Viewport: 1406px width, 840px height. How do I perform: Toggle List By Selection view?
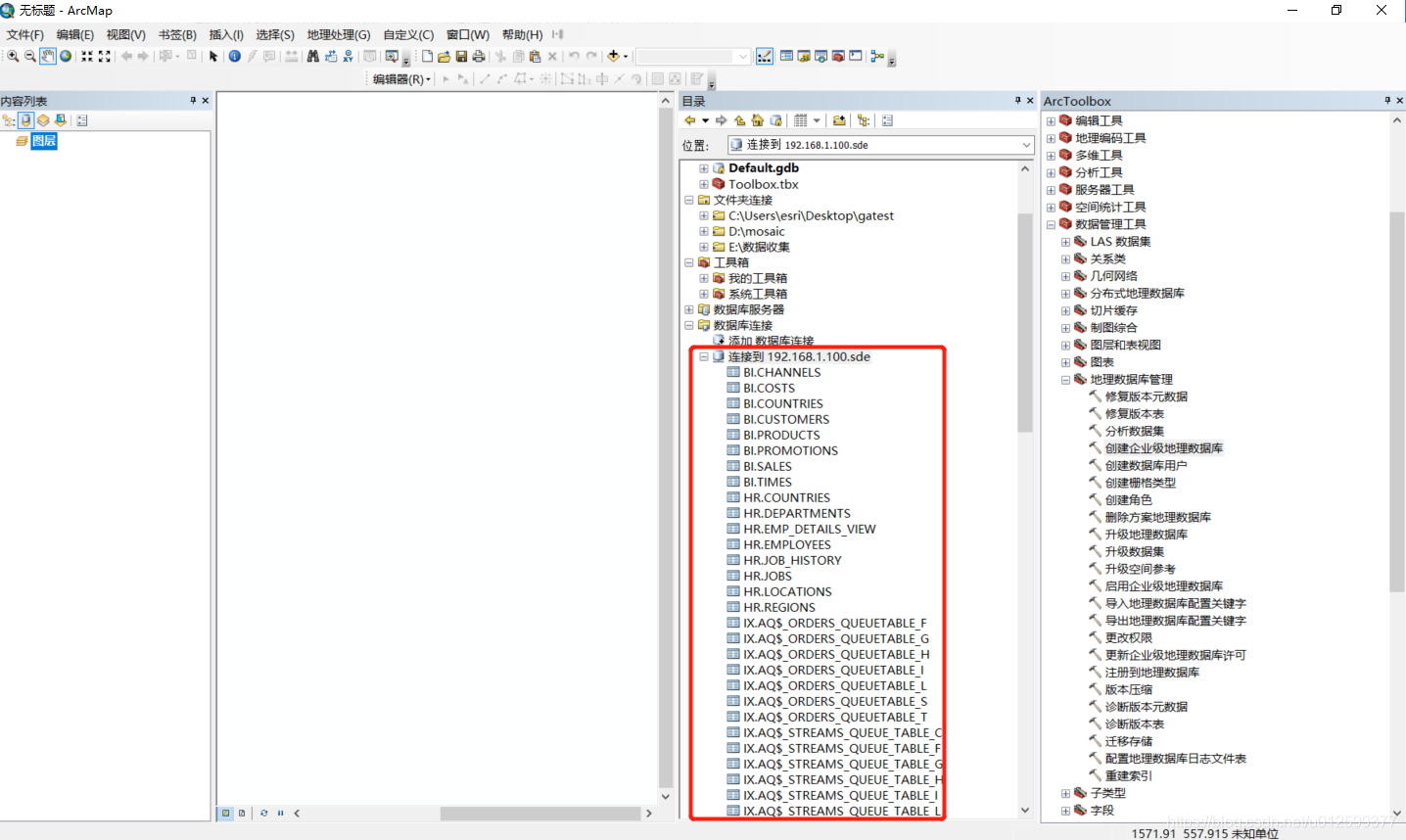(61, 120)
